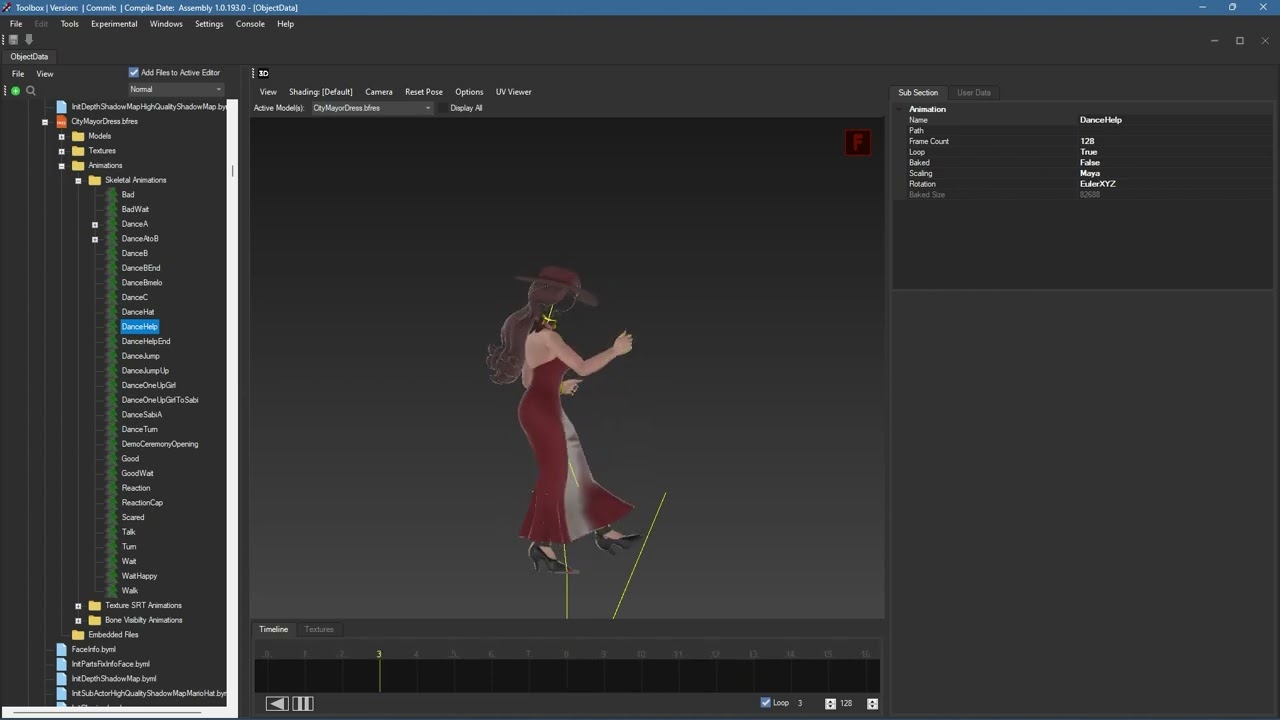Click the red F orientation cube
The image size is (1280, 720).
[857, 143]
